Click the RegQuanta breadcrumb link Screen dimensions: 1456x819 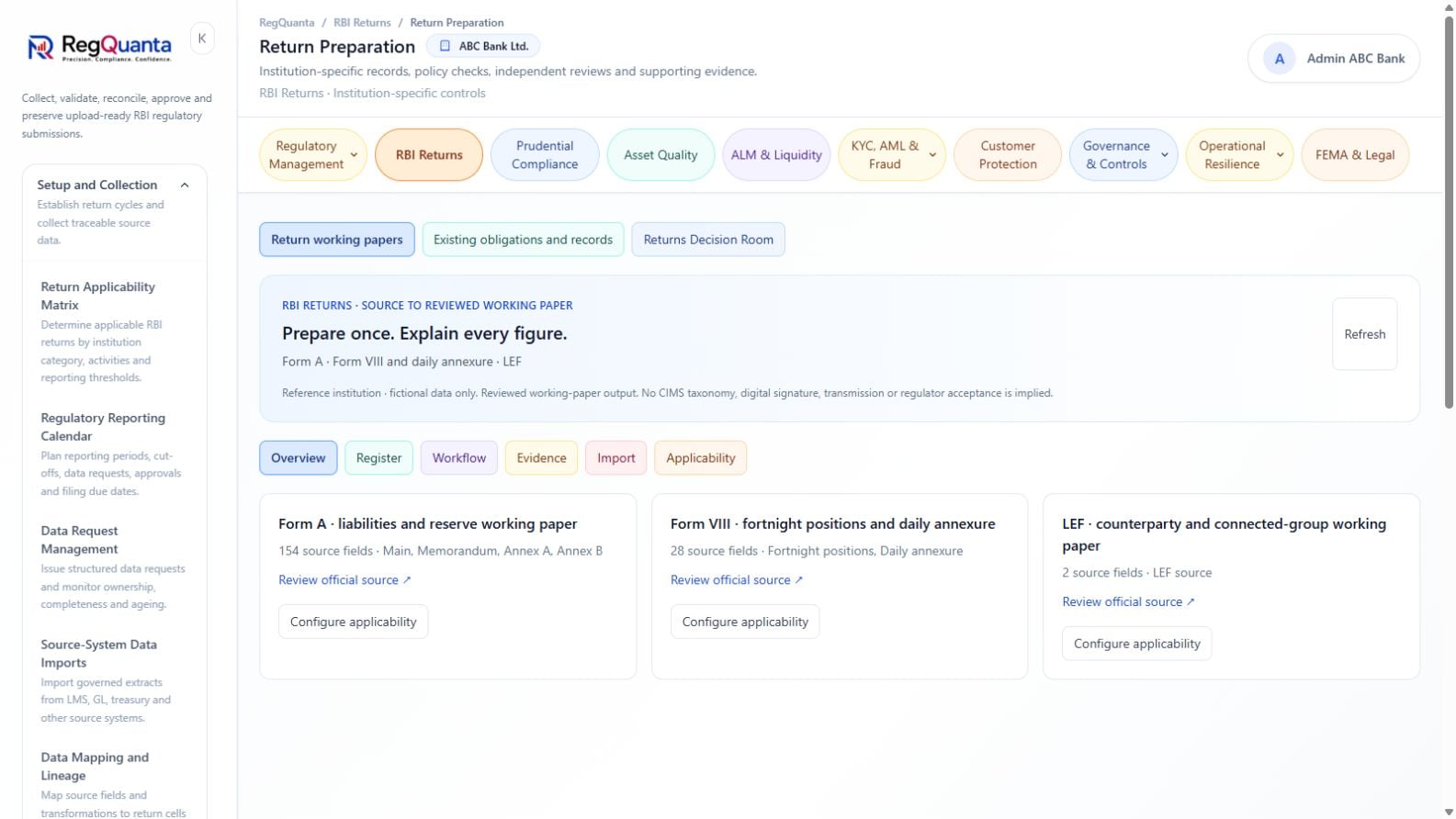[287, 23]
